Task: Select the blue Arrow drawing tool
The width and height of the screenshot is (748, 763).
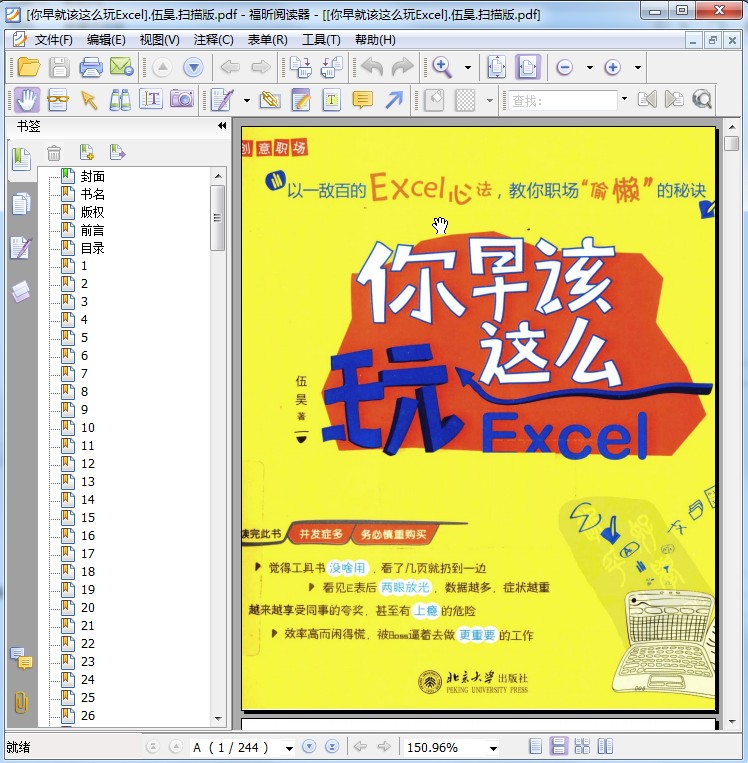Action: point(394,100)
